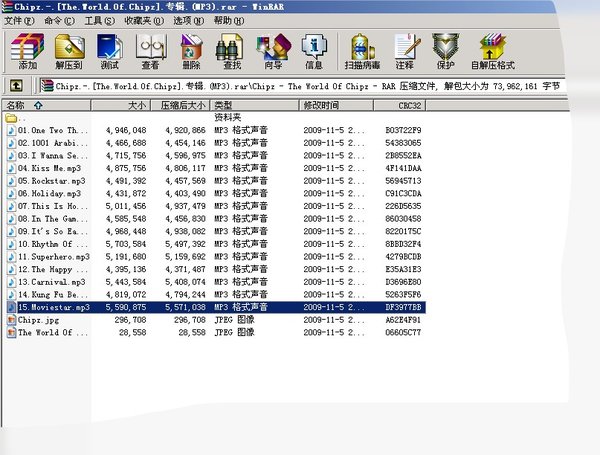Click the 查找 (Find) binoculars icon
The image size is (600, 455).
pyautogui.click(x=232, y=51)
